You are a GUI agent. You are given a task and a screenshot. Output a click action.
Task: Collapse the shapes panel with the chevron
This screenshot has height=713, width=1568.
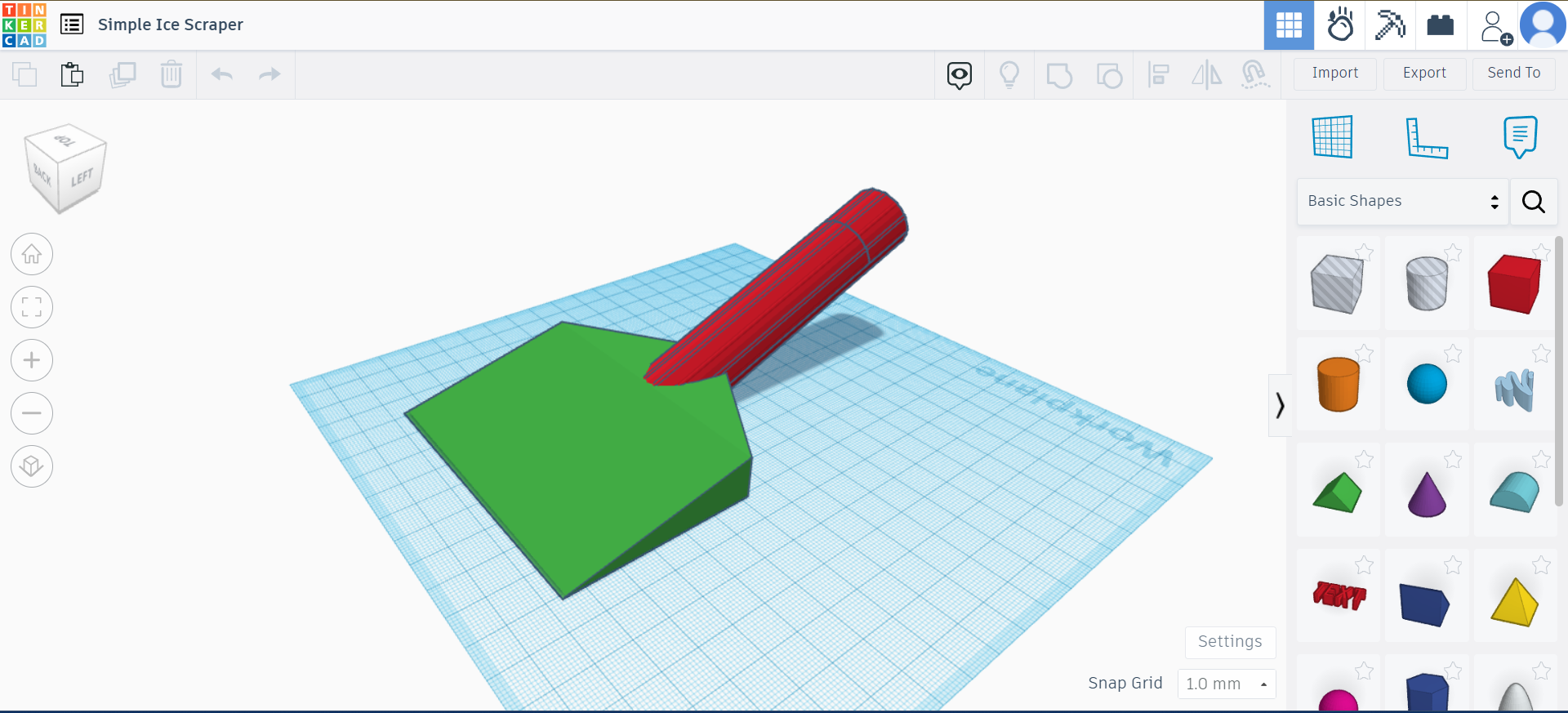pyautogui.click(x=1280, y=405)
